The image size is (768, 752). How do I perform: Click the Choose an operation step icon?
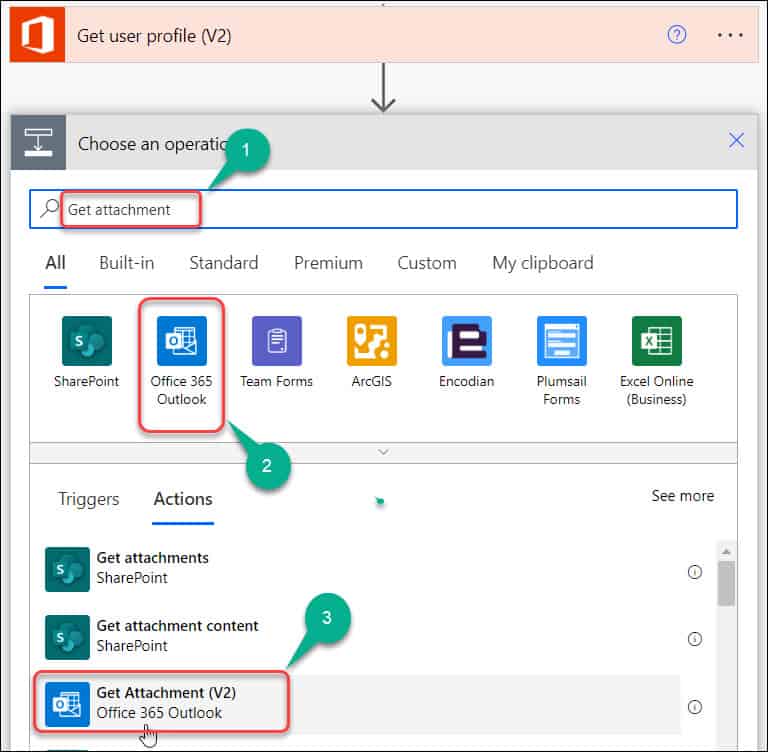[39, 143]
